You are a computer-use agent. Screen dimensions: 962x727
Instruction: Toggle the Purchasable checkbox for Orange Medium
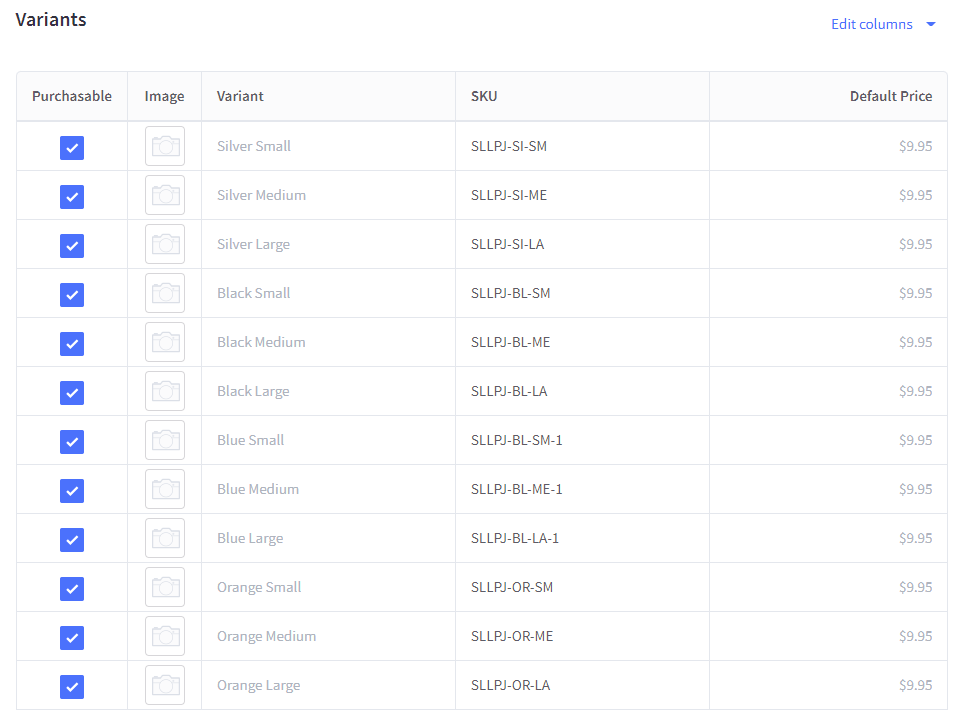71,637
